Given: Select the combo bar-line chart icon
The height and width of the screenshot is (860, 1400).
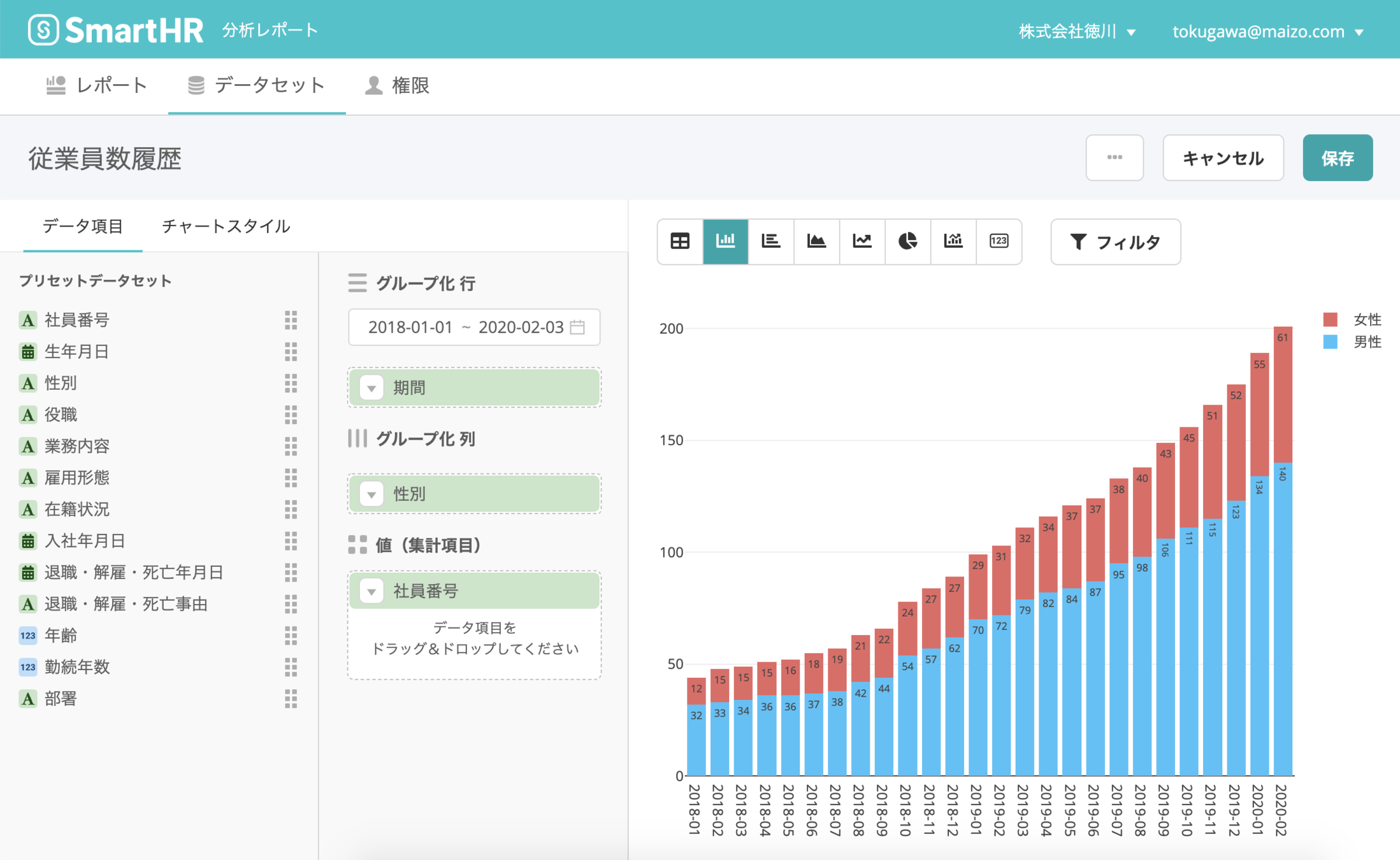Looking at the screenshot, I should point(953,241).
